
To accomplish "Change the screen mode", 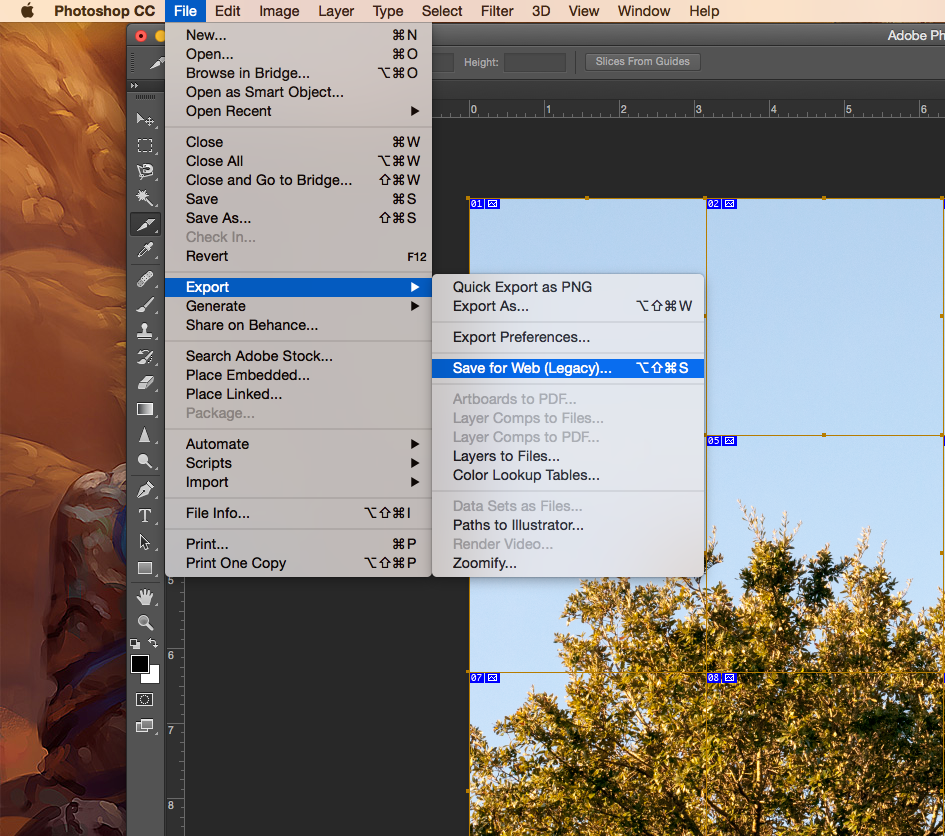I will point(145,726).
